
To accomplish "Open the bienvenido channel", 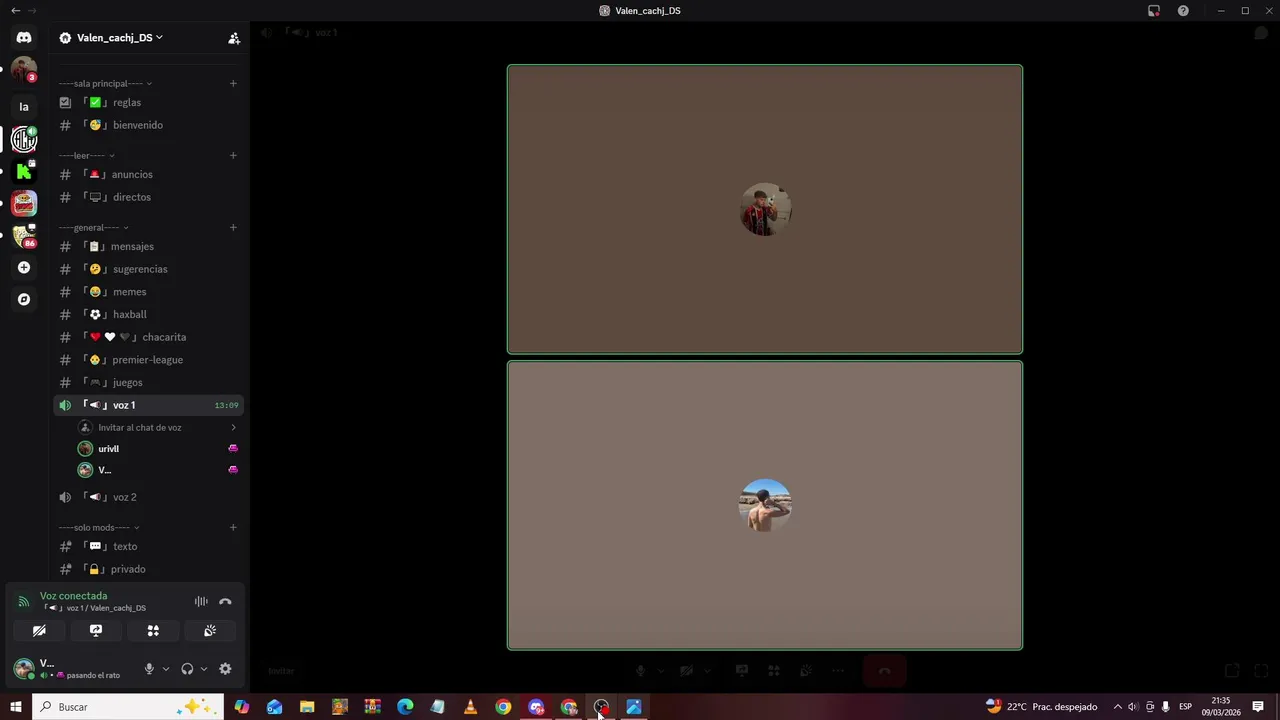I will [x=148, y=125].
